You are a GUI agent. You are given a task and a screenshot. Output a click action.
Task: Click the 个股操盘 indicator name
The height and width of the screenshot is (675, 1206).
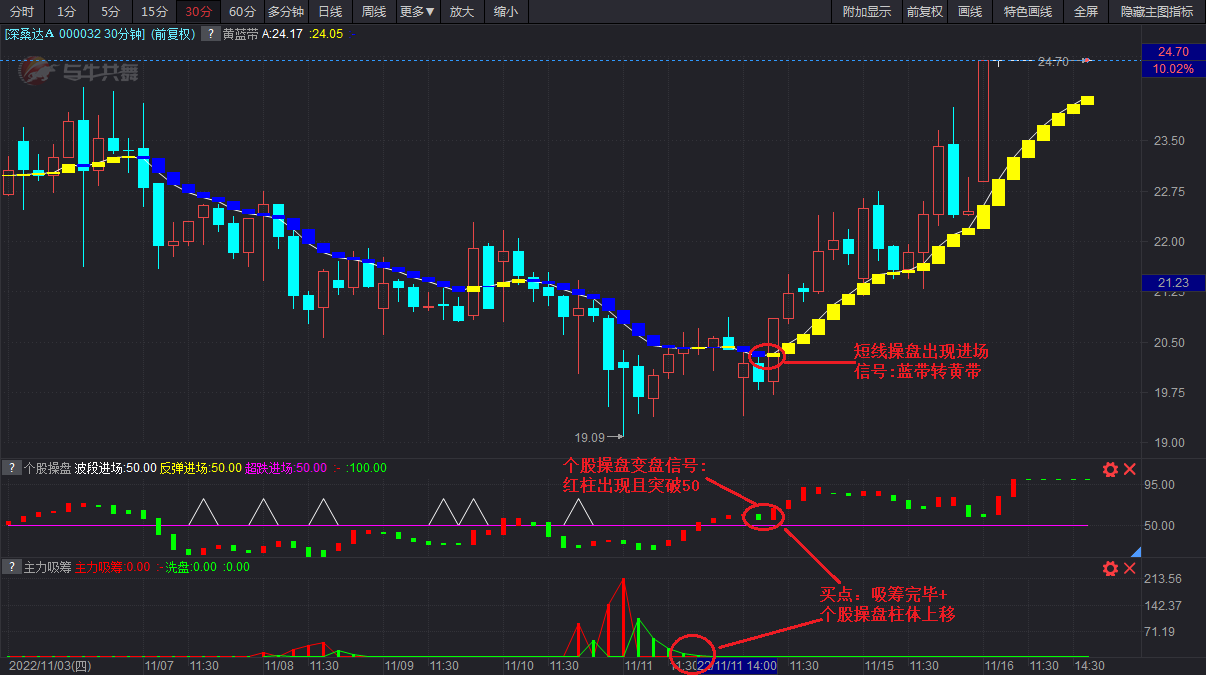coord(47,468)
